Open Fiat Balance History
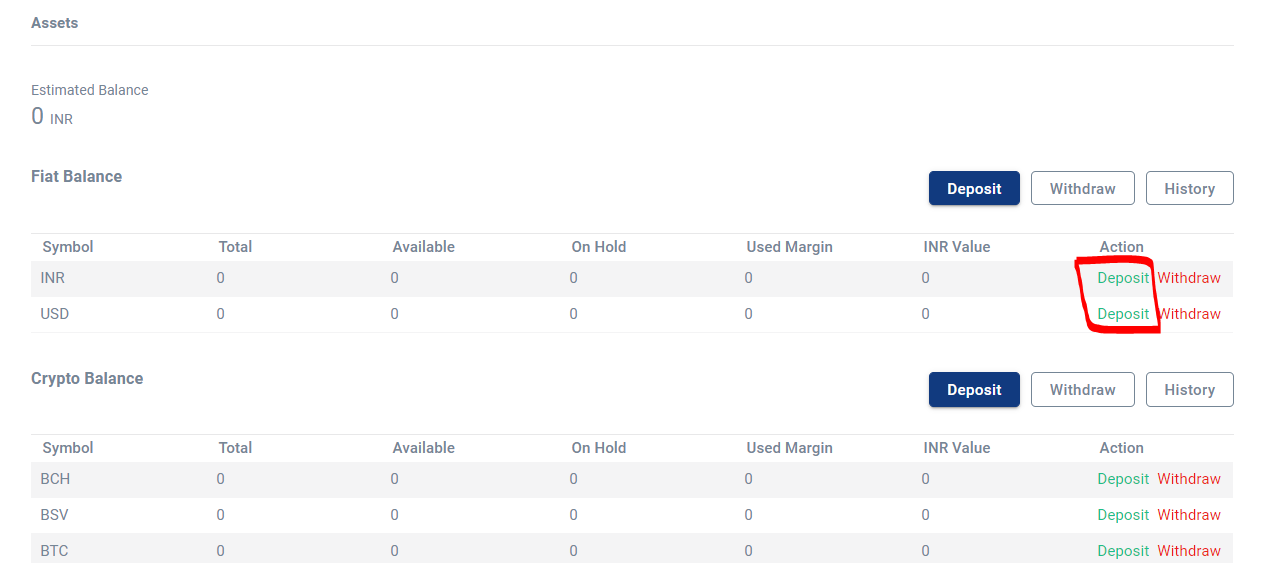The width and height of the screenshot is (1268, 563). coord(1189,188)
